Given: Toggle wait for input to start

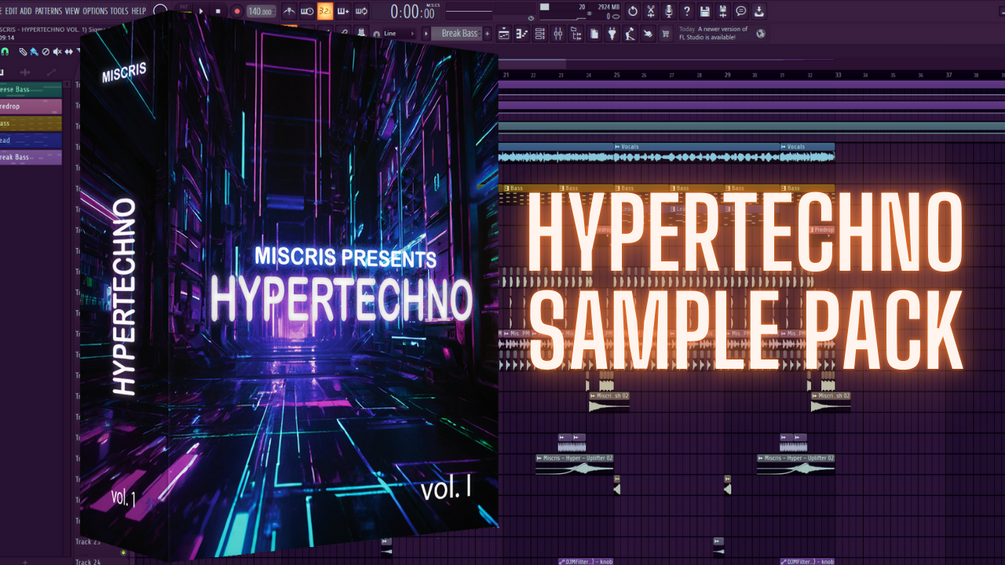Looking at the screenshot, I should pyautogui.click(x=307, y=11).
